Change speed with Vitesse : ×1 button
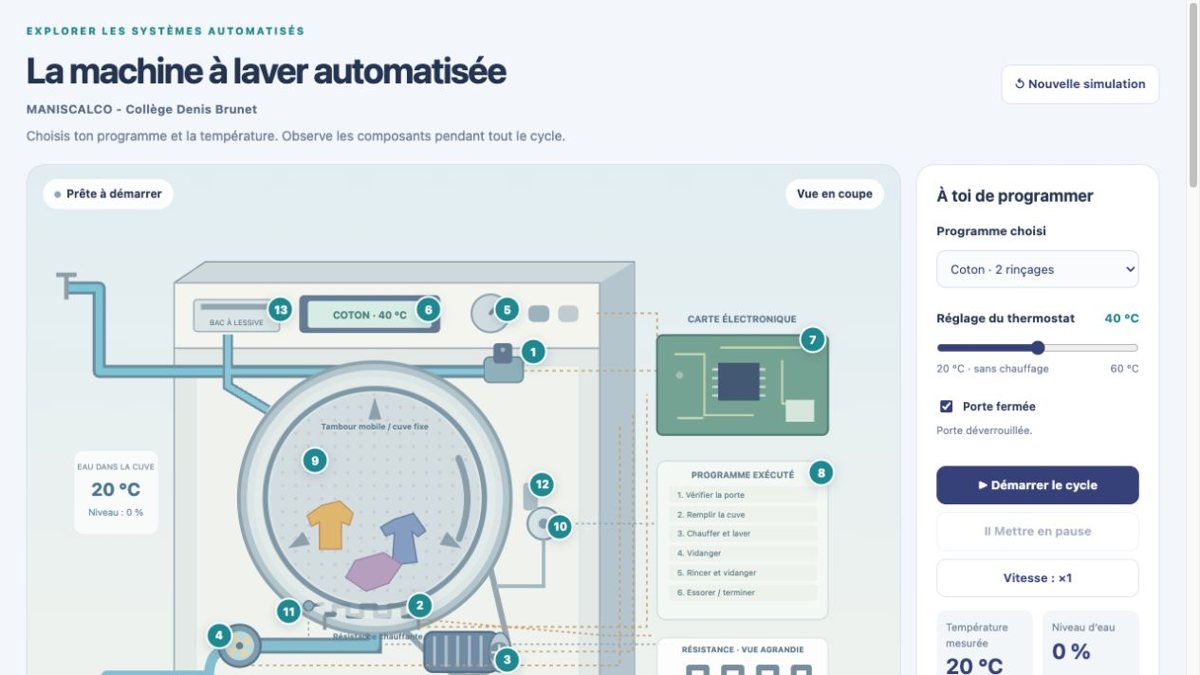This screenshot has height=675, width=1200. pos(1037,578)
